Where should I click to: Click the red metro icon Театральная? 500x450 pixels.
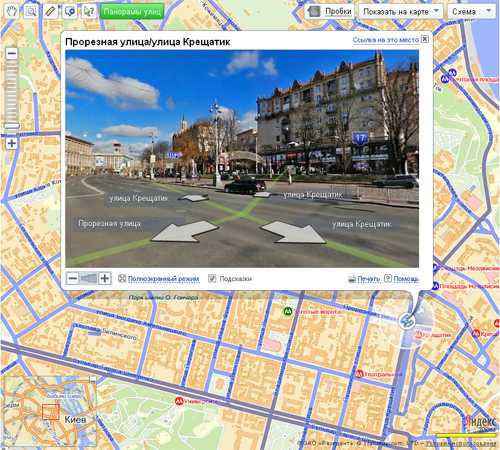[x=359, y=374]
